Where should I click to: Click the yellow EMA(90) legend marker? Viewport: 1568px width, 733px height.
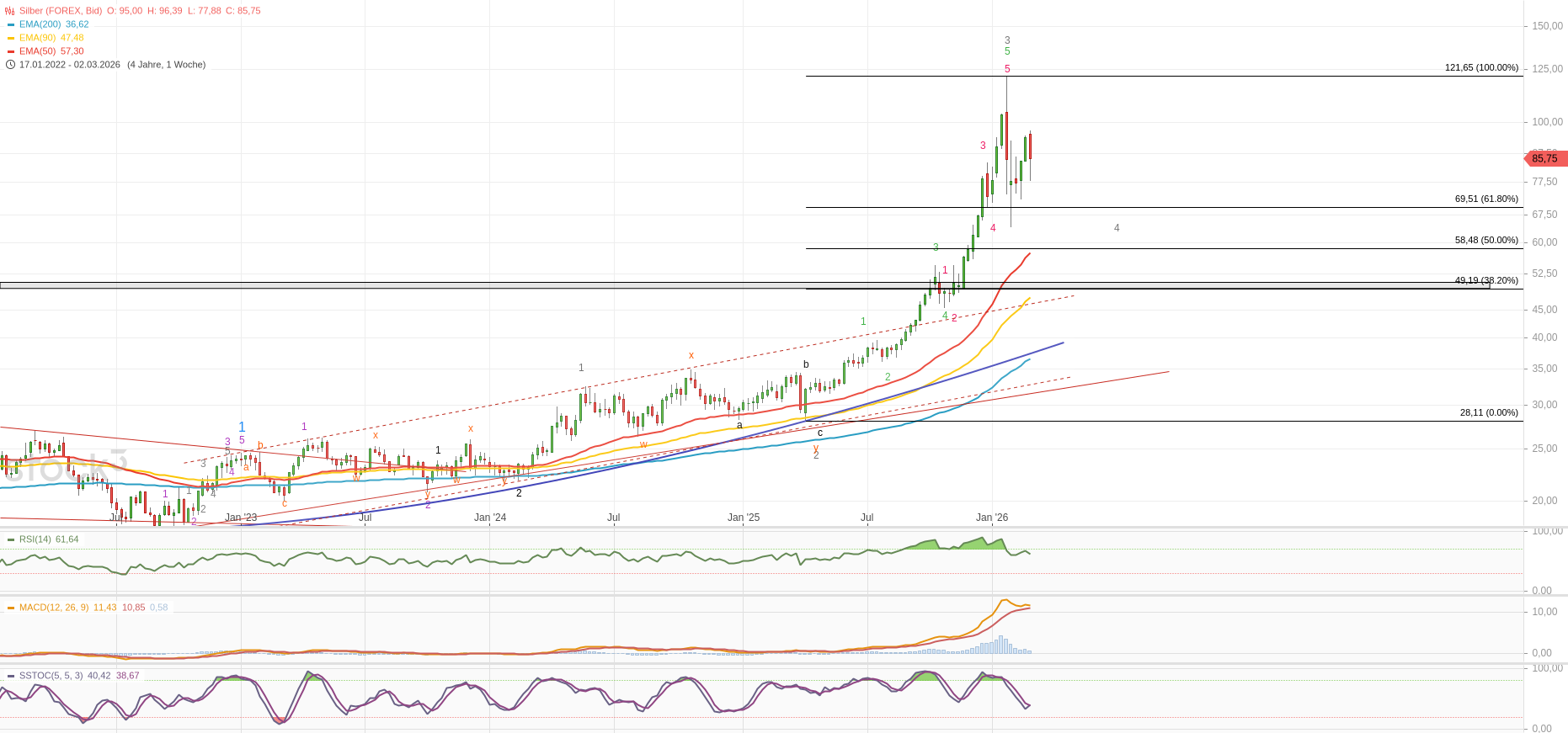(x=11, y=38)
